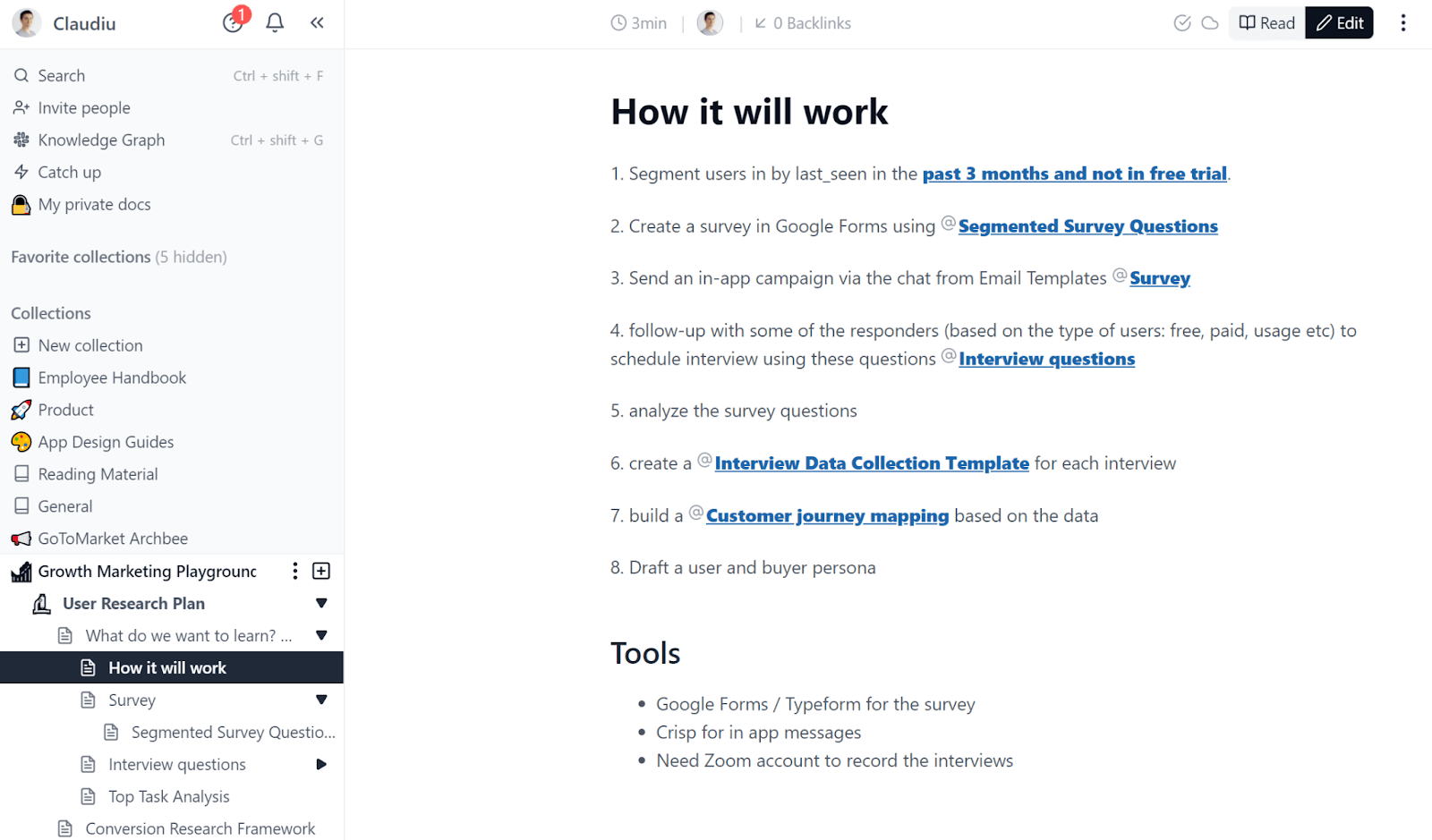
Task: Switch to Edit mode
Action: [x=1339, y=23]
